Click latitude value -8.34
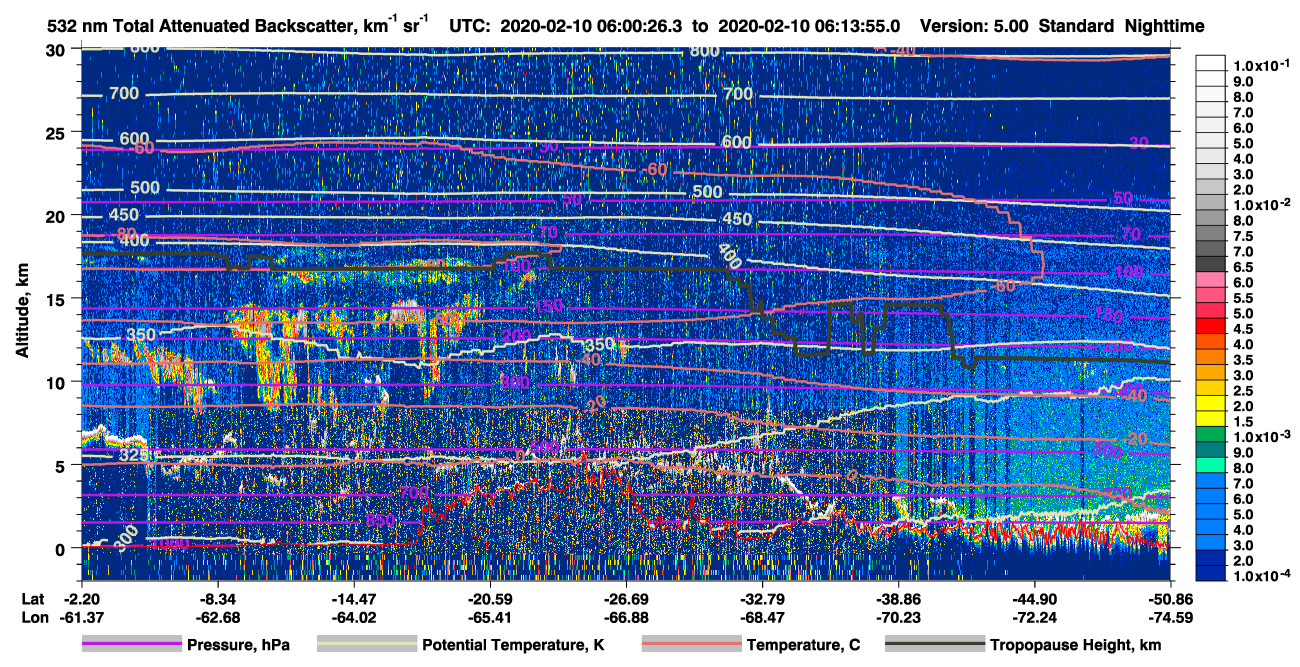Viewport: 1300px width, 667px height. point(217,599)
